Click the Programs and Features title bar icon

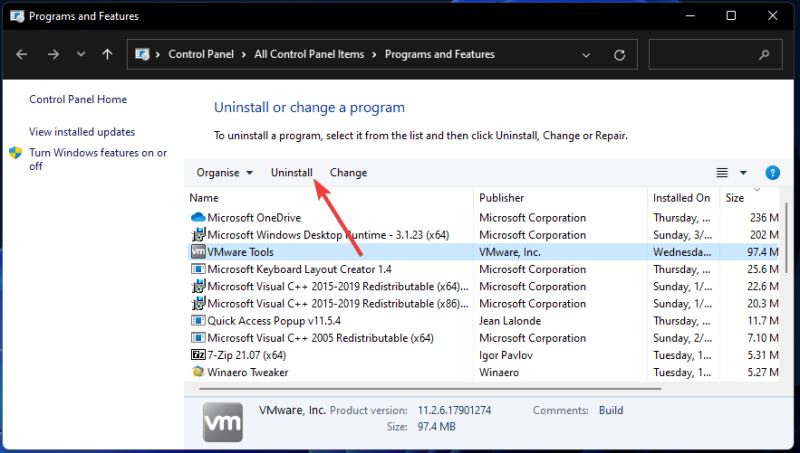[17, 16]
